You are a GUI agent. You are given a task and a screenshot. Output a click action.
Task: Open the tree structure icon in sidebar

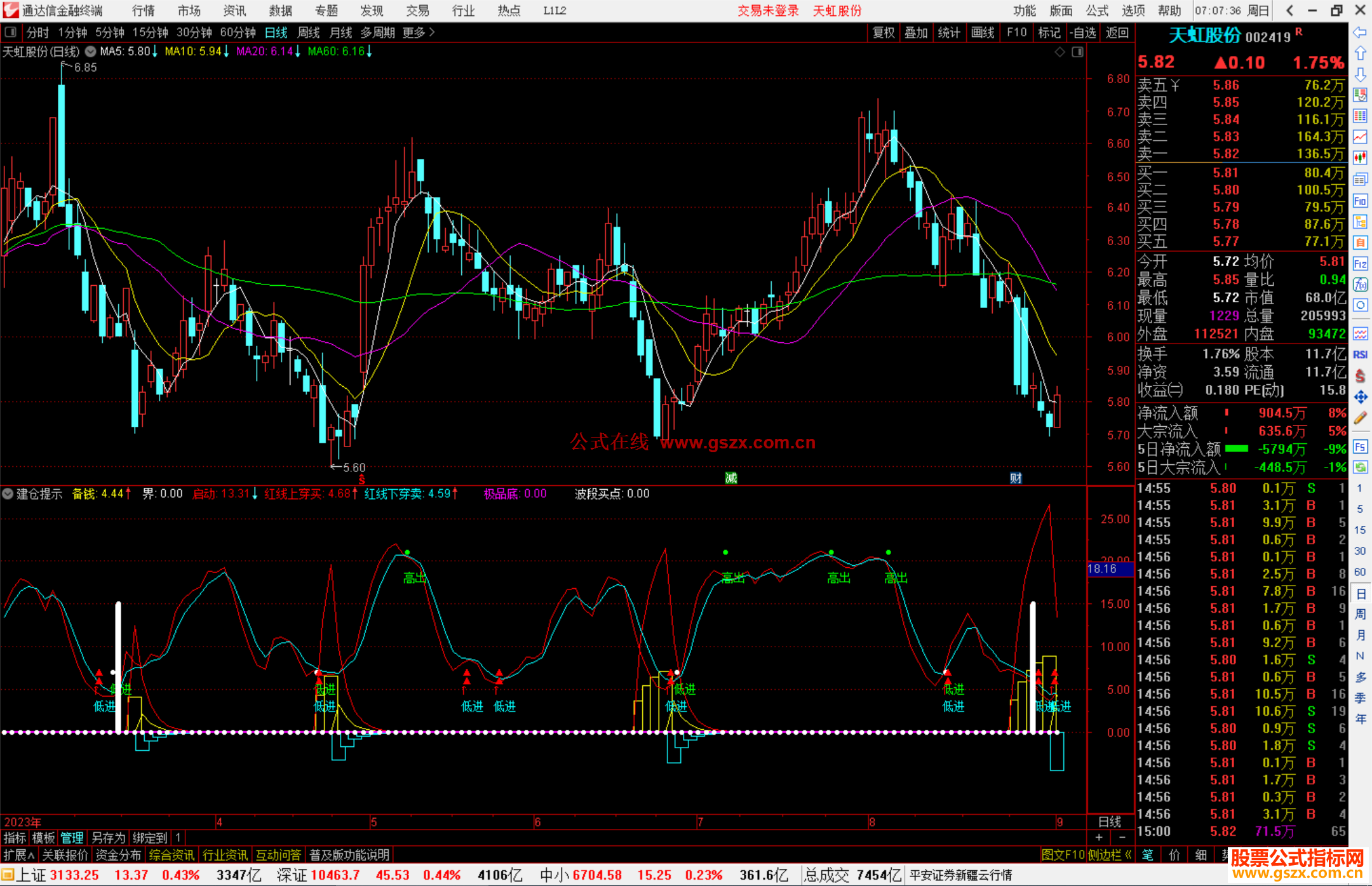point(1360,222)
